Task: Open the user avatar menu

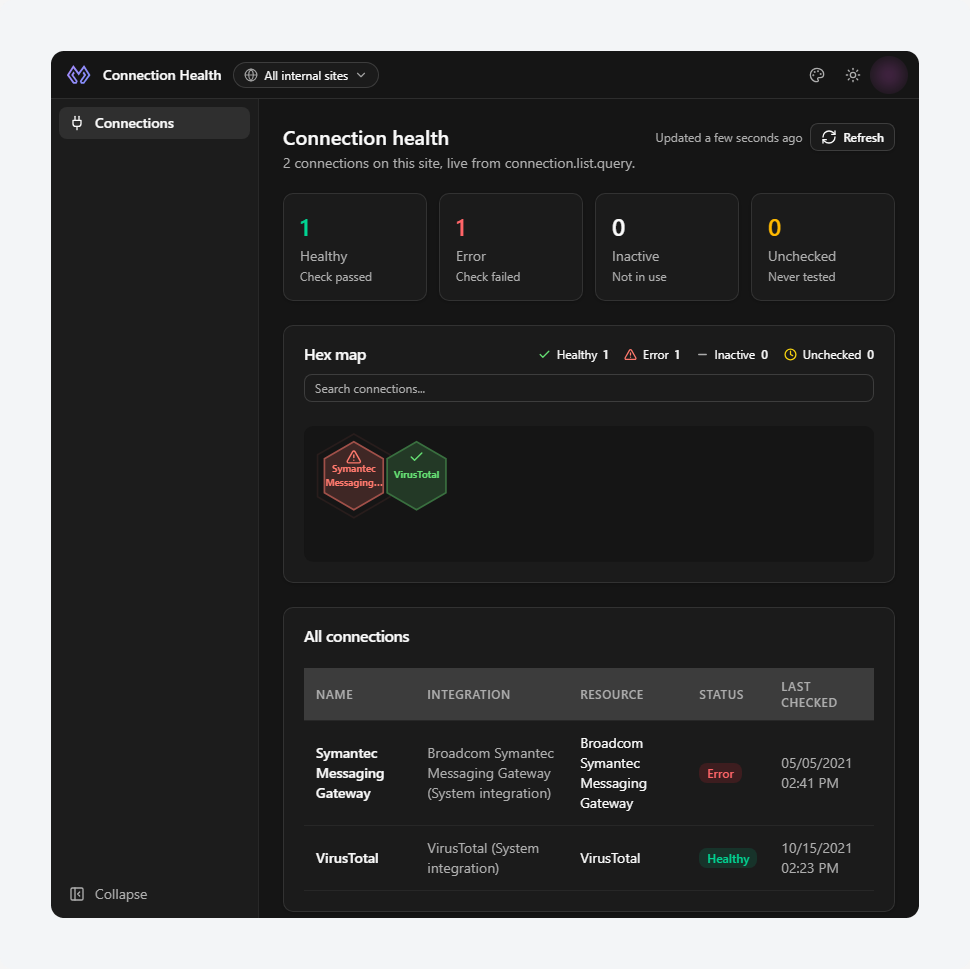Action: click(888, 75)
